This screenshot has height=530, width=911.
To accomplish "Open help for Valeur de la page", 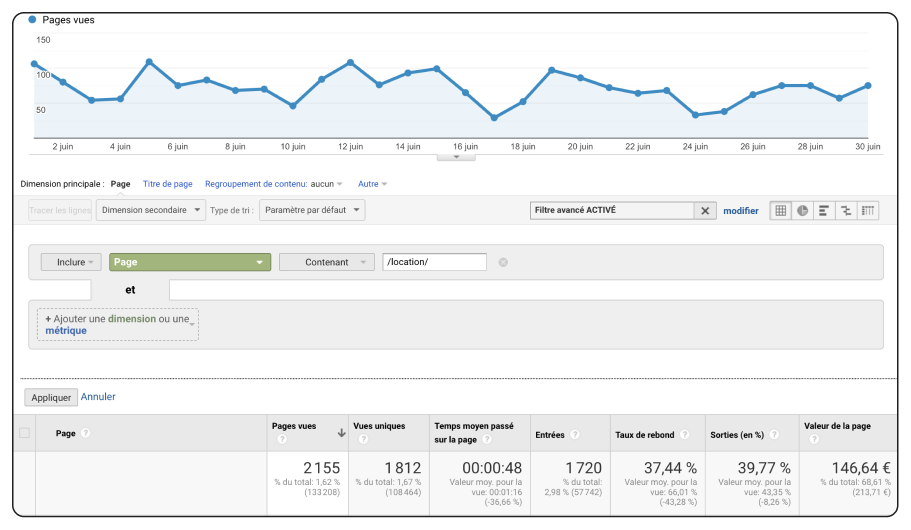I will pyautogui.click(x=814, y=439).
